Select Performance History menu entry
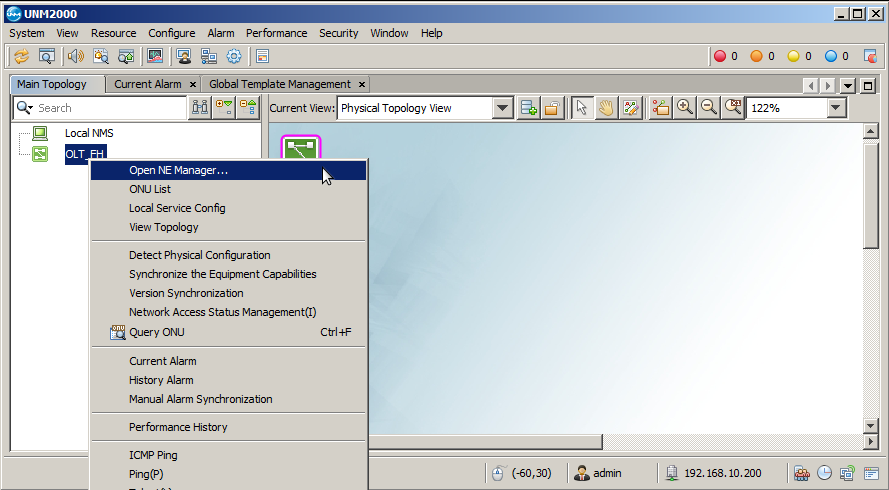889x490 pixels. coord(228,427)
